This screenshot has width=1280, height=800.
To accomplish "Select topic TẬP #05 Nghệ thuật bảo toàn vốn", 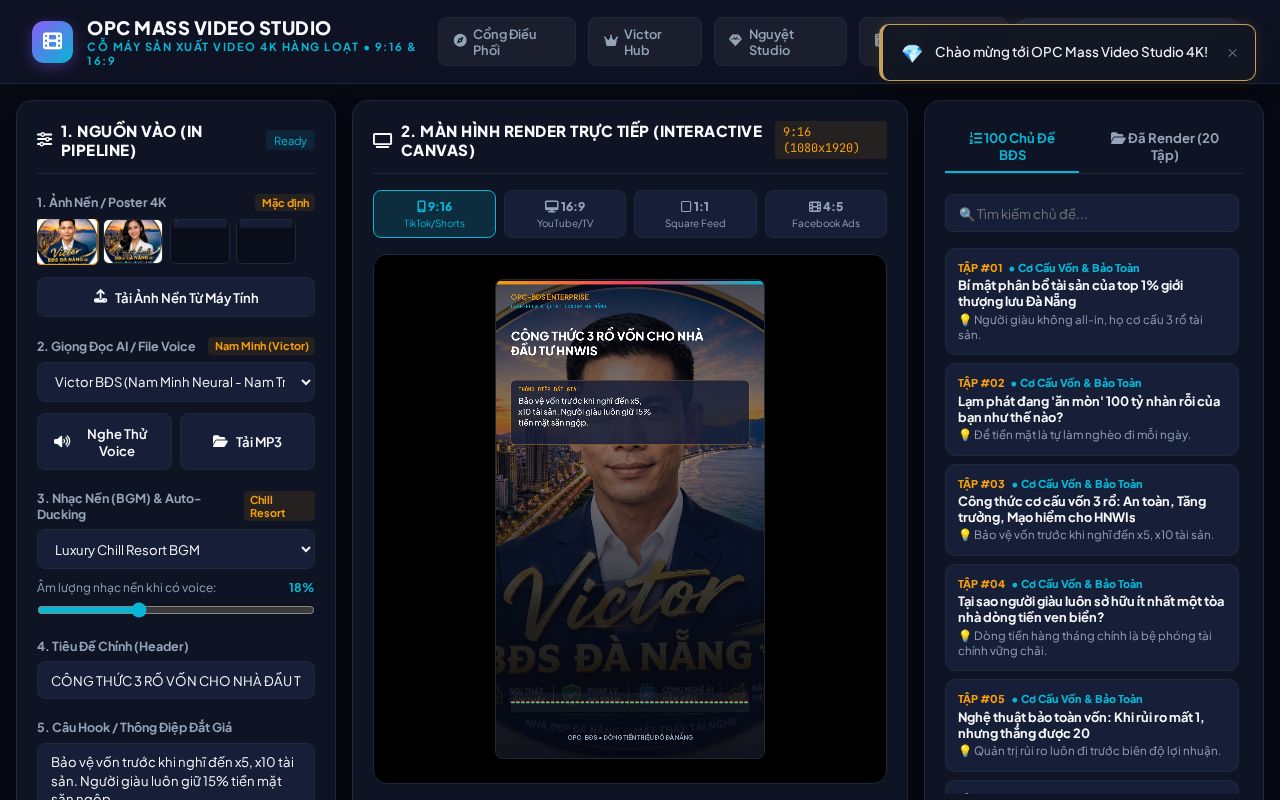I will pos(1092,726).
